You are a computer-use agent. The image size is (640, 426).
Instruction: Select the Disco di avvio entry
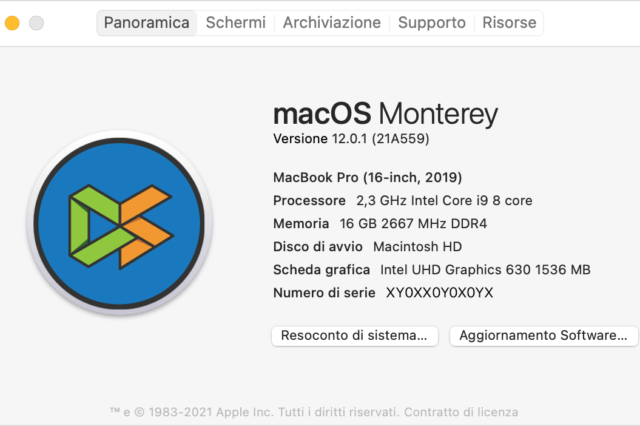[367, 246]
